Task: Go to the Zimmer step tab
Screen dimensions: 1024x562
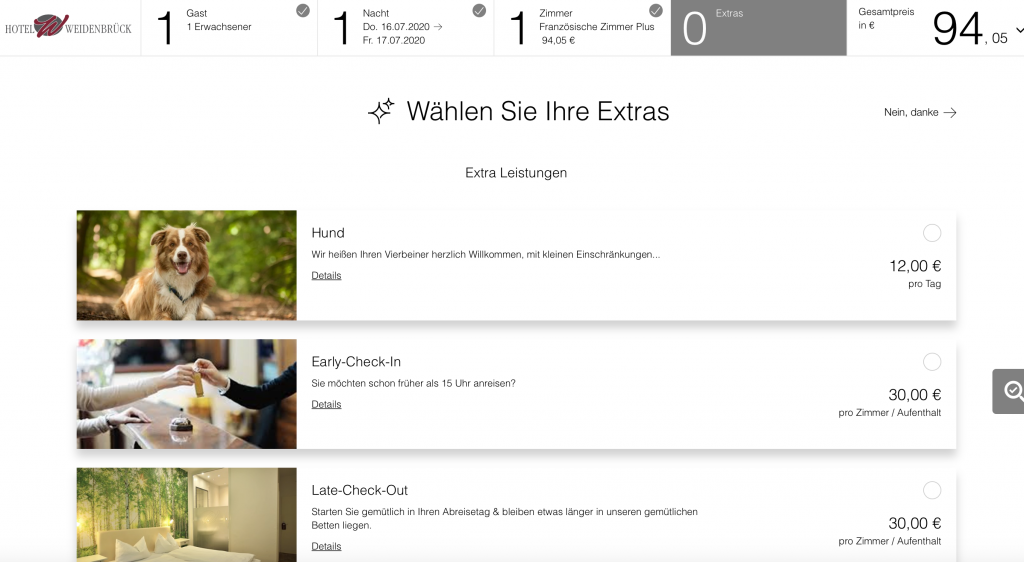Action: [583, 27]
